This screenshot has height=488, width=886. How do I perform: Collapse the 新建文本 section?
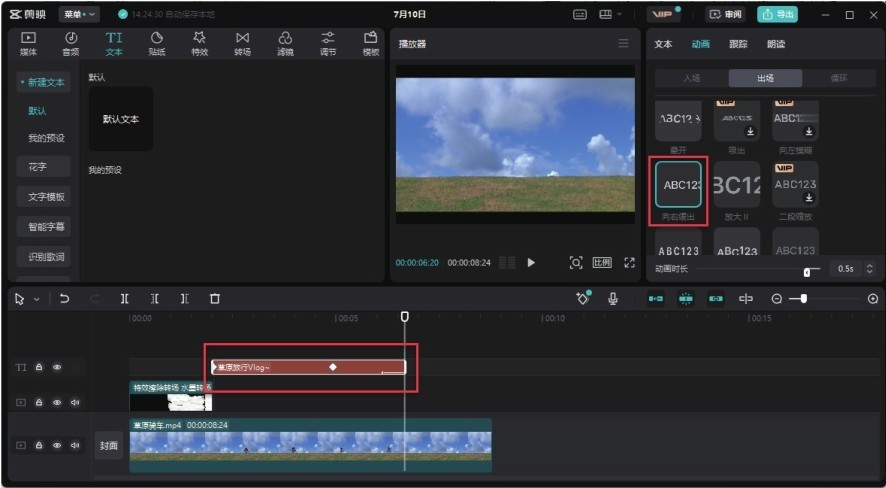[44, 82]
